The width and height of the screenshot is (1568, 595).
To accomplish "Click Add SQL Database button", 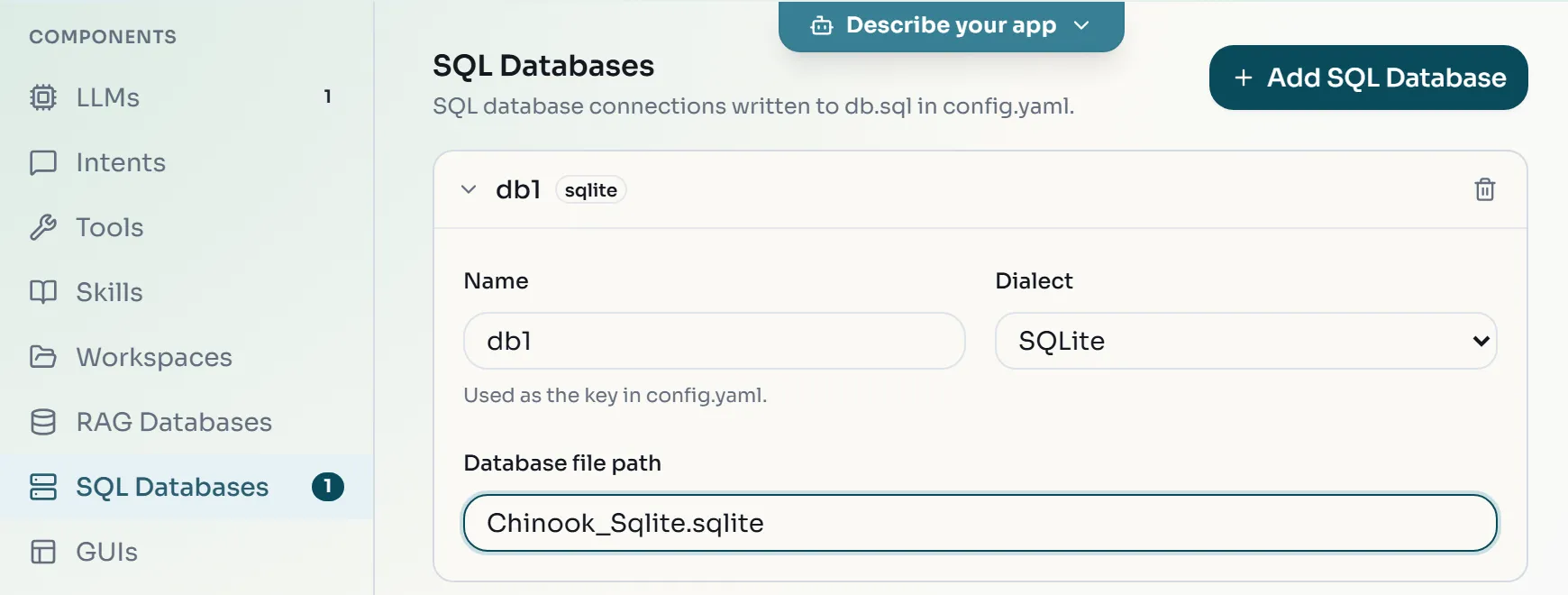I will click(1368, 78).
